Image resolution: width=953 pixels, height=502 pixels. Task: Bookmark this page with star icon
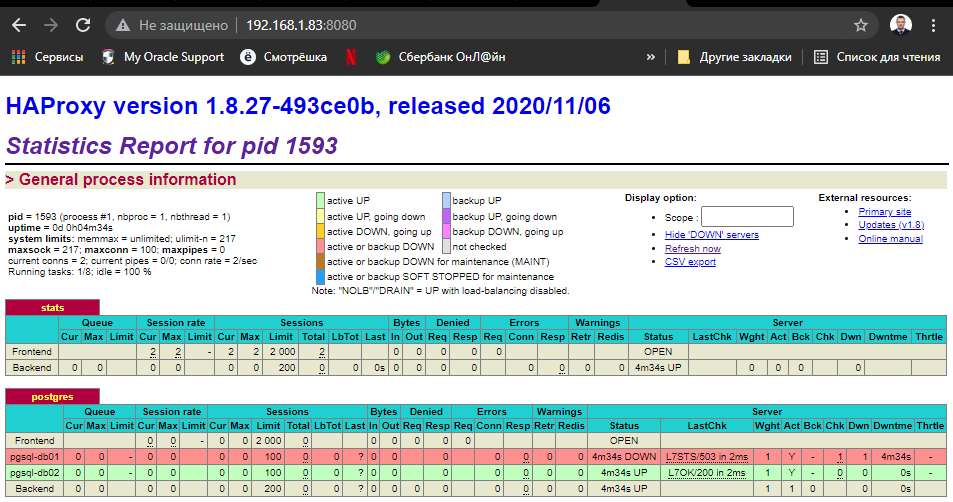click(x=861, y=25)
